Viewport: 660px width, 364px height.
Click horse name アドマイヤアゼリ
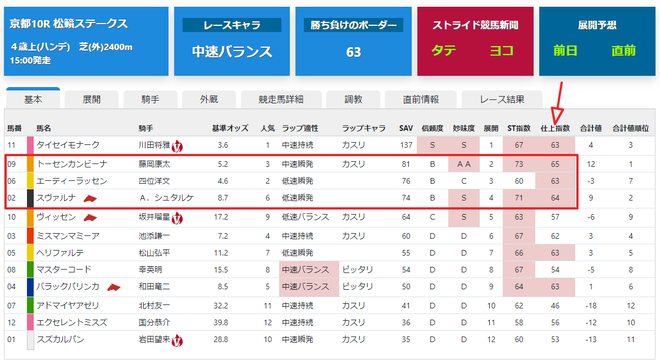tap(68, 306)
